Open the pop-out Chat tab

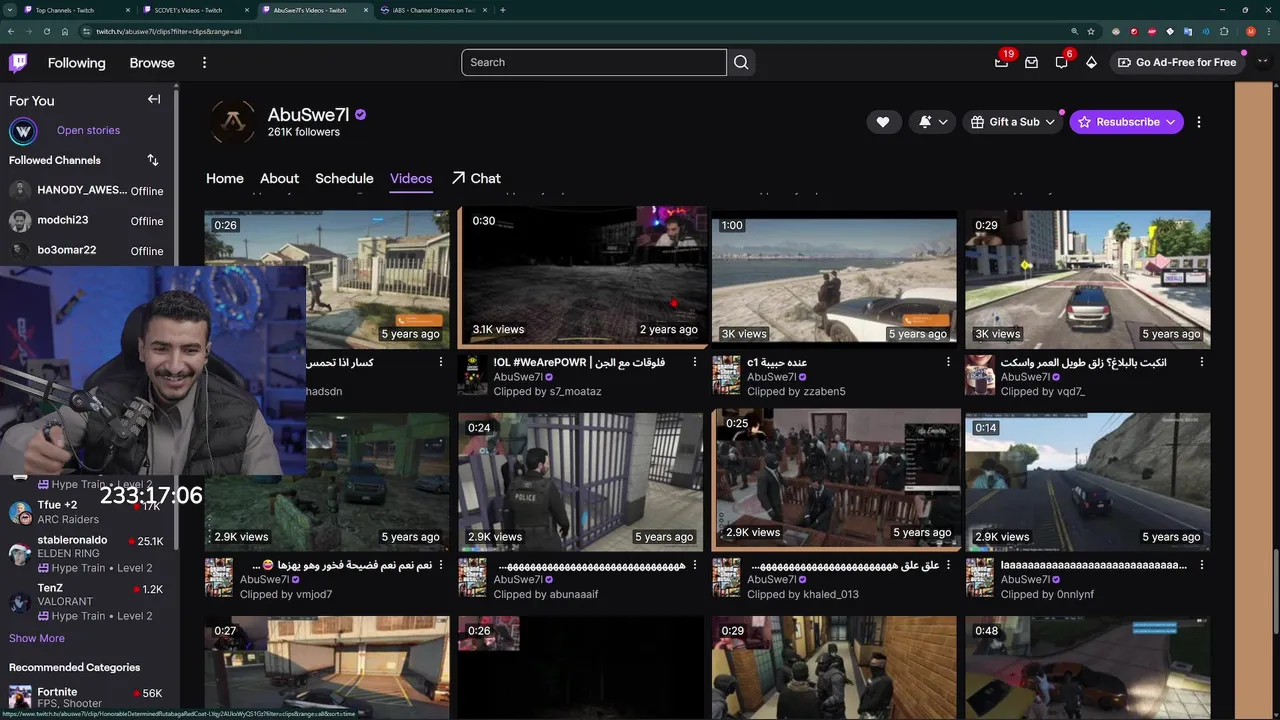tap(476, 178)
